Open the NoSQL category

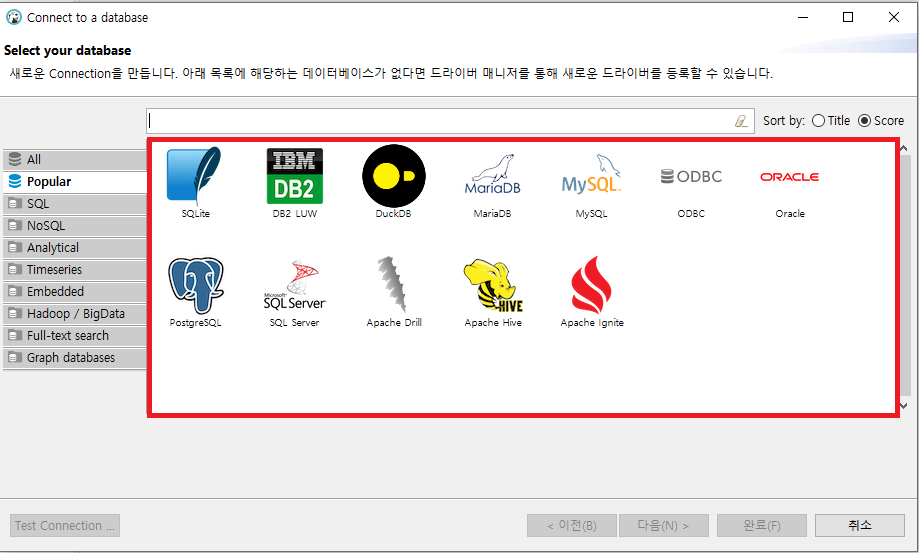74,226
